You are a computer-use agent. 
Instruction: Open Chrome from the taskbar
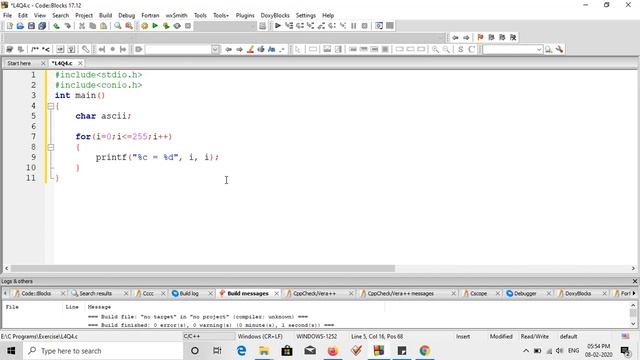[x=424, y=351]
